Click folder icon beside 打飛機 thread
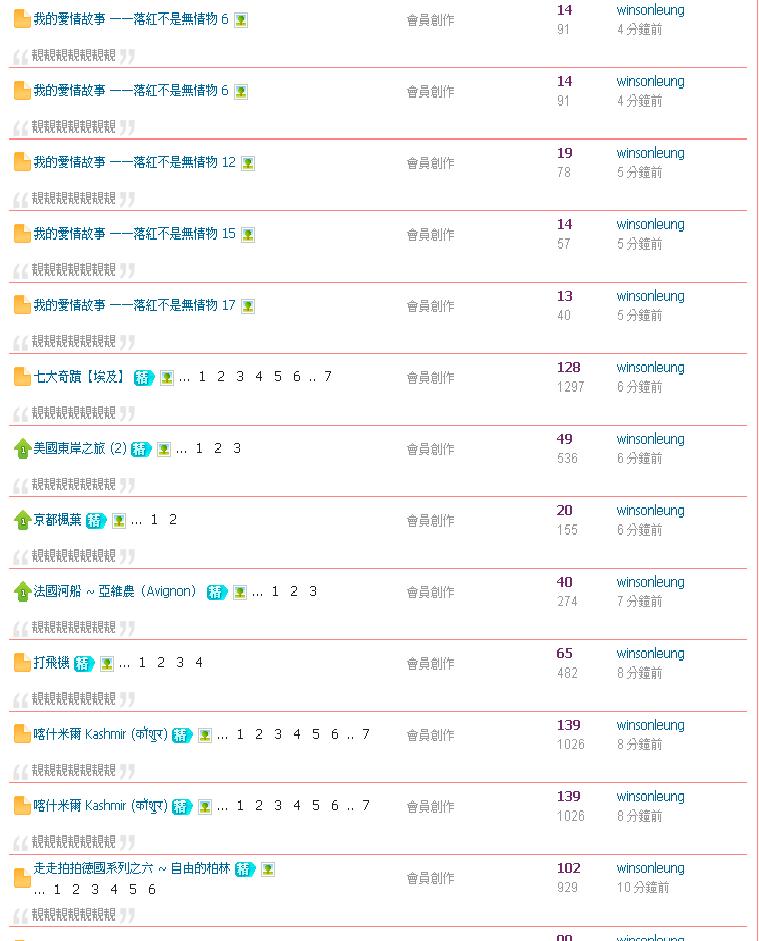 pyautogui.click(x=22, y=663)
